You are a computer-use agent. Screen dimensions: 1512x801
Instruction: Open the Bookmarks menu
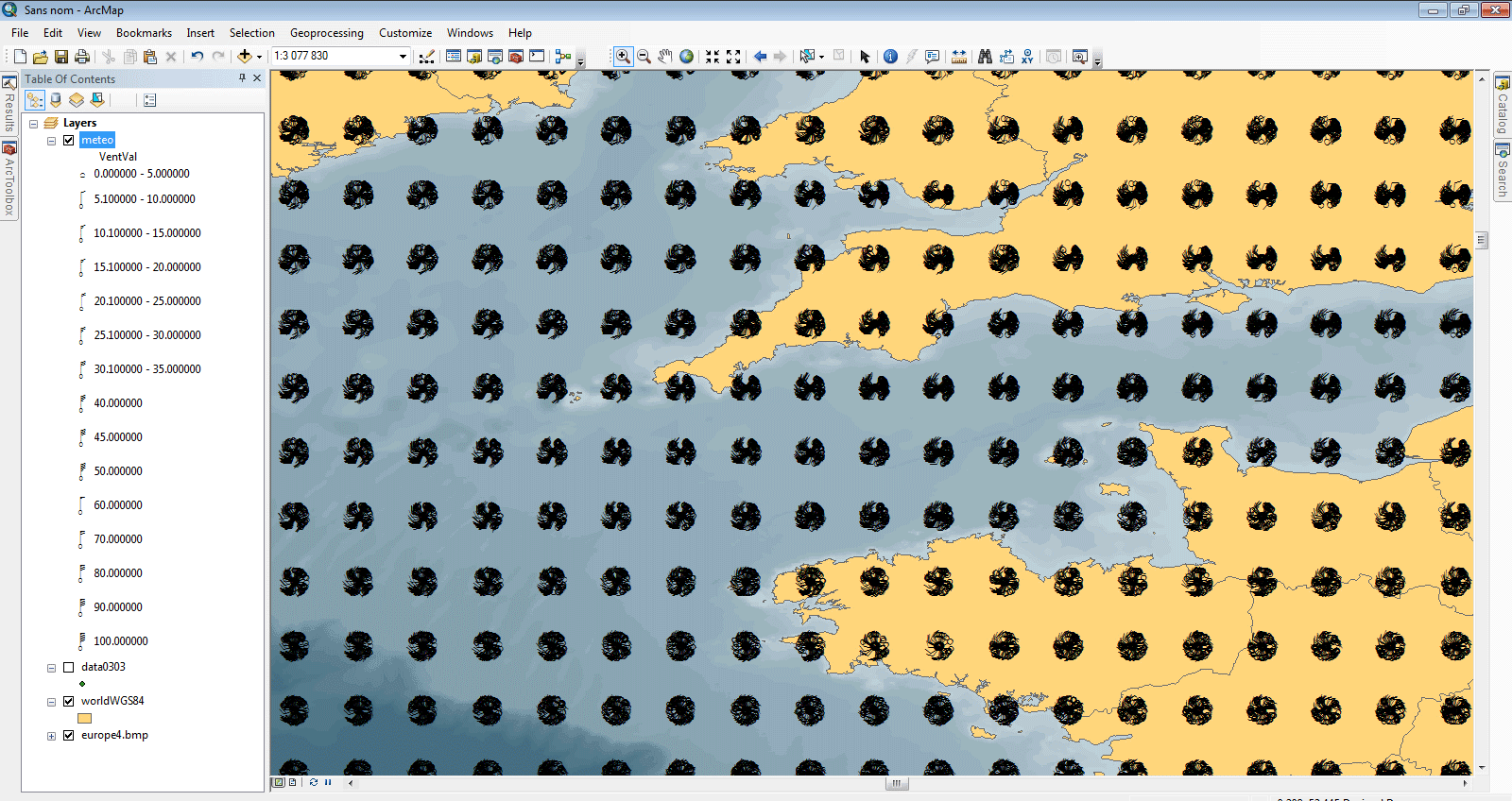click(x=144, y=33)
